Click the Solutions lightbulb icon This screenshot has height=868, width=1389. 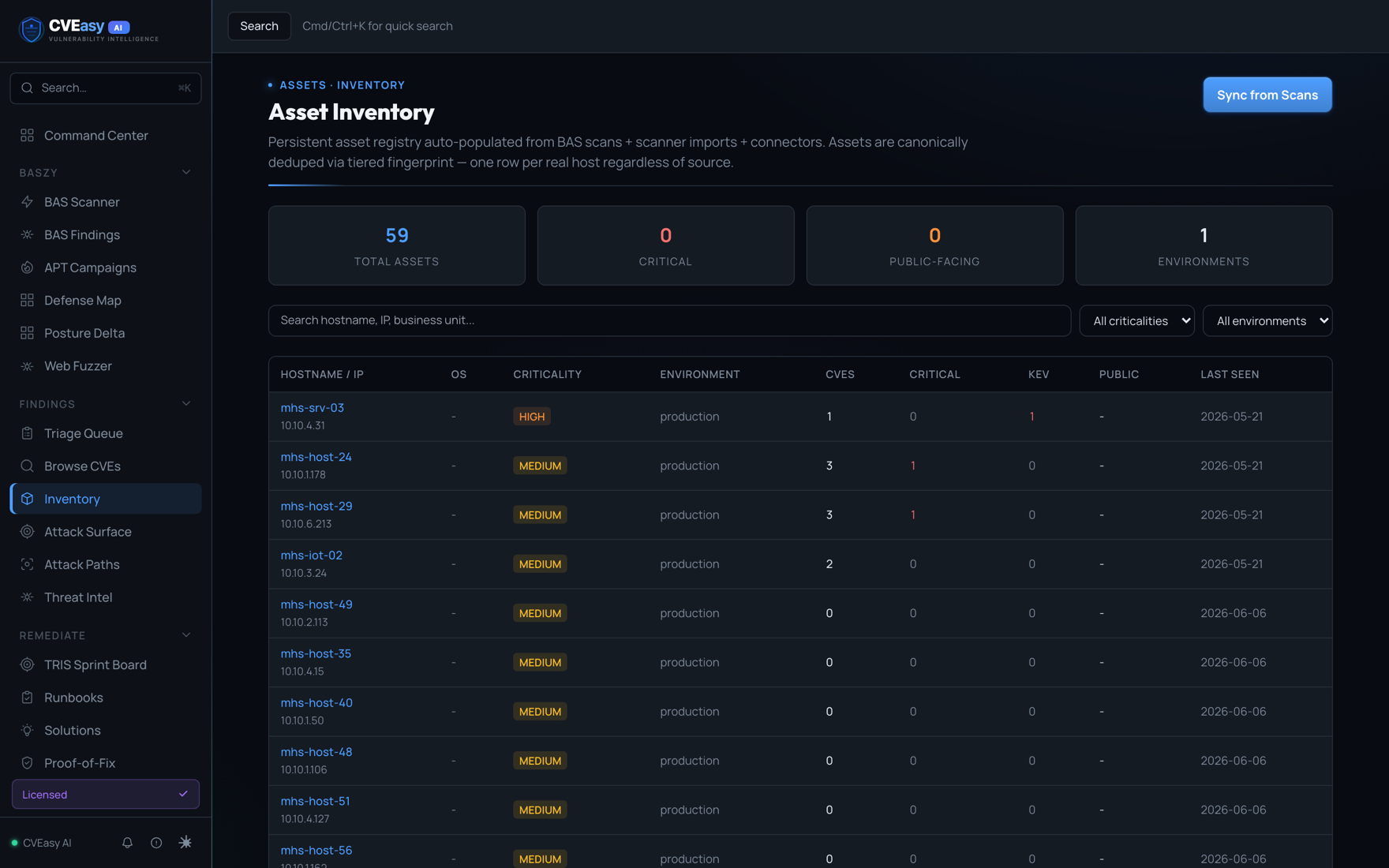pyautogui.click(x=27, y=730)
